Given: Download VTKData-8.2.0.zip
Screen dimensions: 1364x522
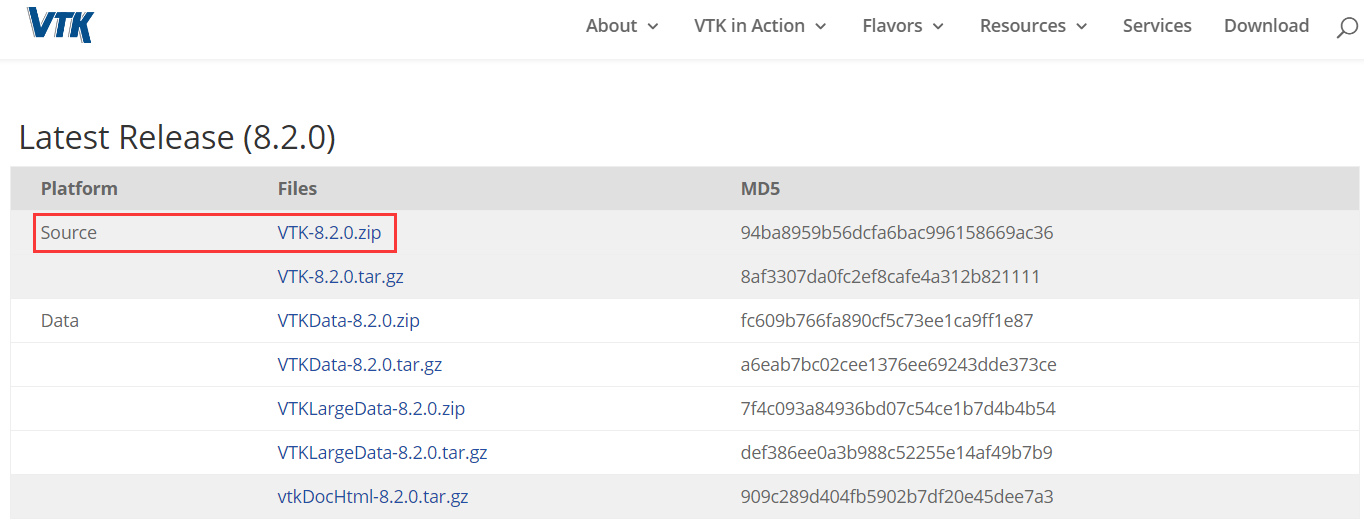Looking at the screenshot, I should coord(348,321).
